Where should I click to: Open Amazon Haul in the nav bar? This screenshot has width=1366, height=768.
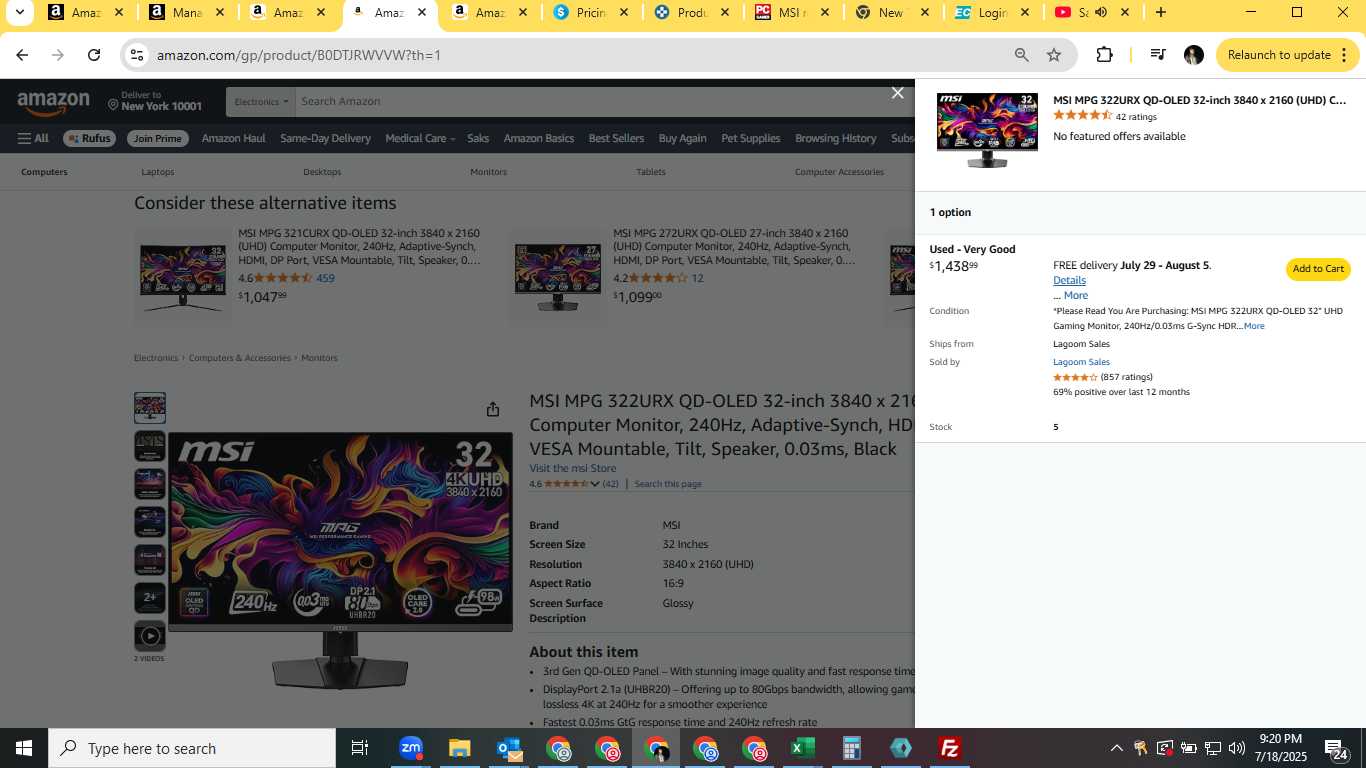point(233,138)
